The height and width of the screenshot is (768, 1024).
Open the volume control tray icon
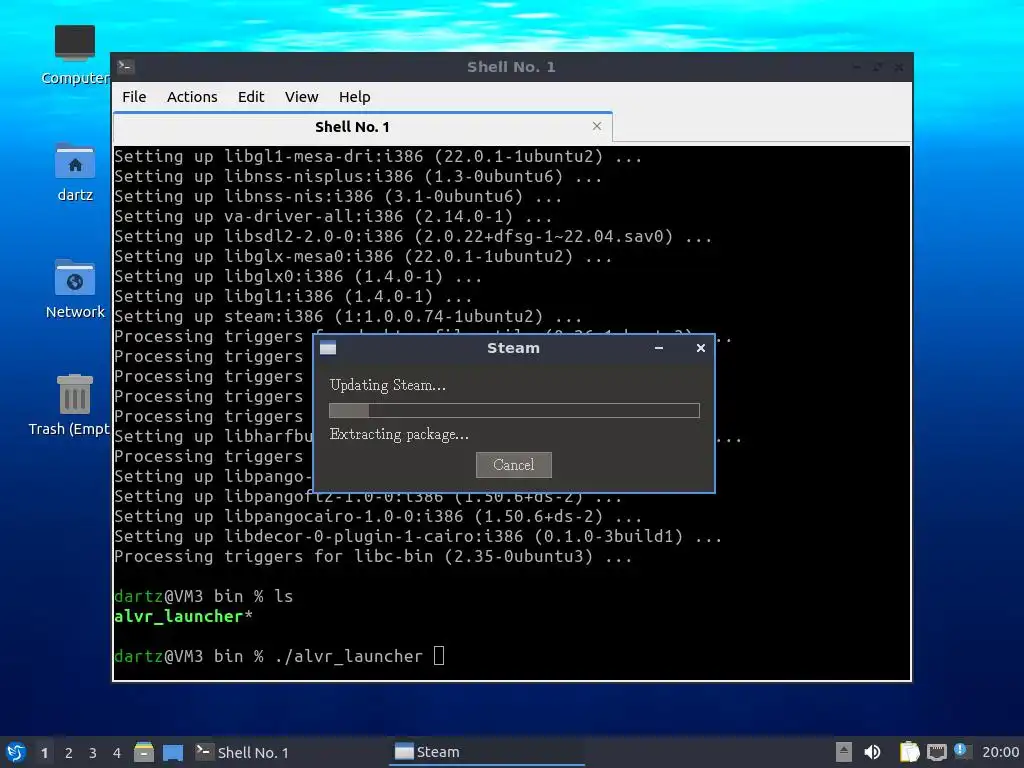[x=872, y=752]
